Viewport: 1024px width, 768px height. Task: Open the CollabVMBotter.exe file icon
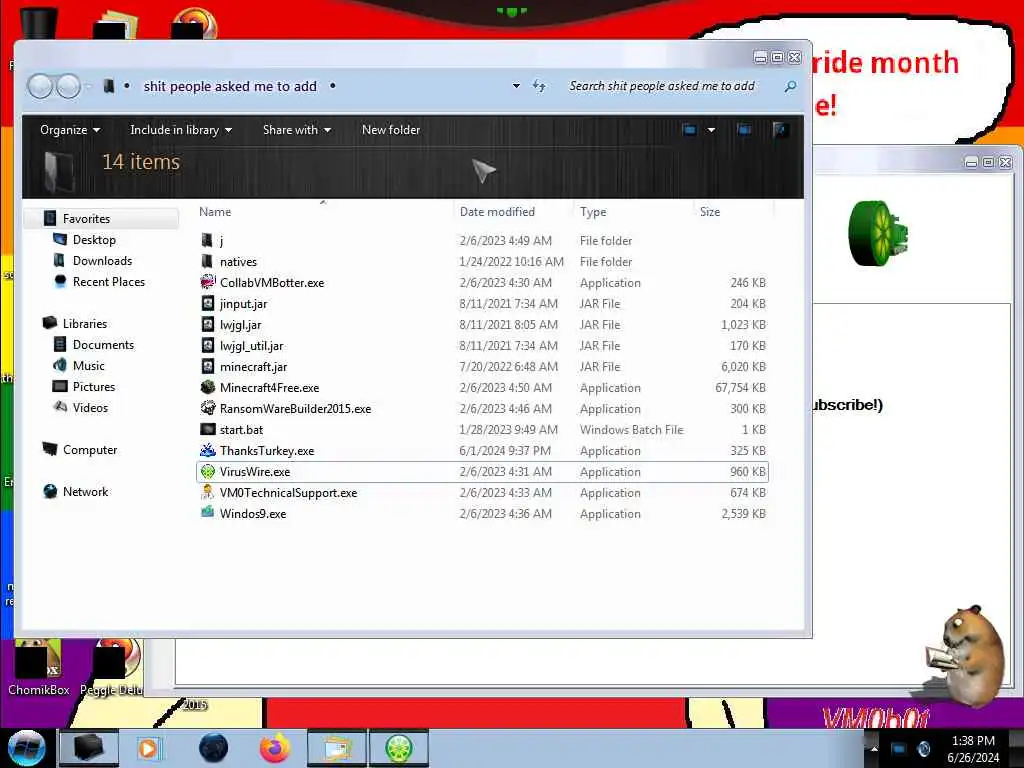(x=208, y=282)
